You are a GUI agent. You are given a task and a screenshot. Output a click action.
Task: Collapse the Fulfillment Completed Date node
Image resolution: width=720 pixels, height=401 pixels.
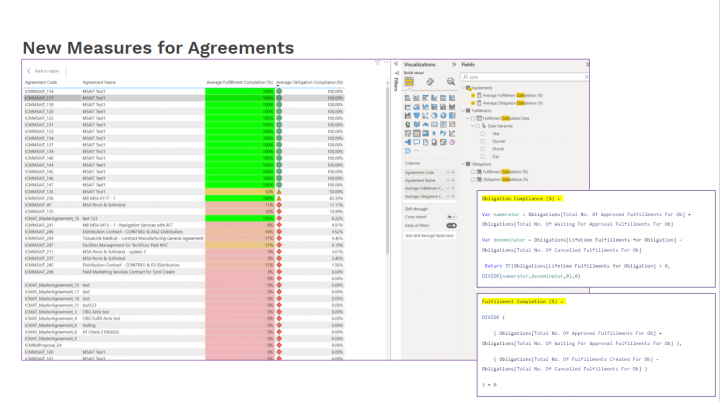(x=468, y=118)
